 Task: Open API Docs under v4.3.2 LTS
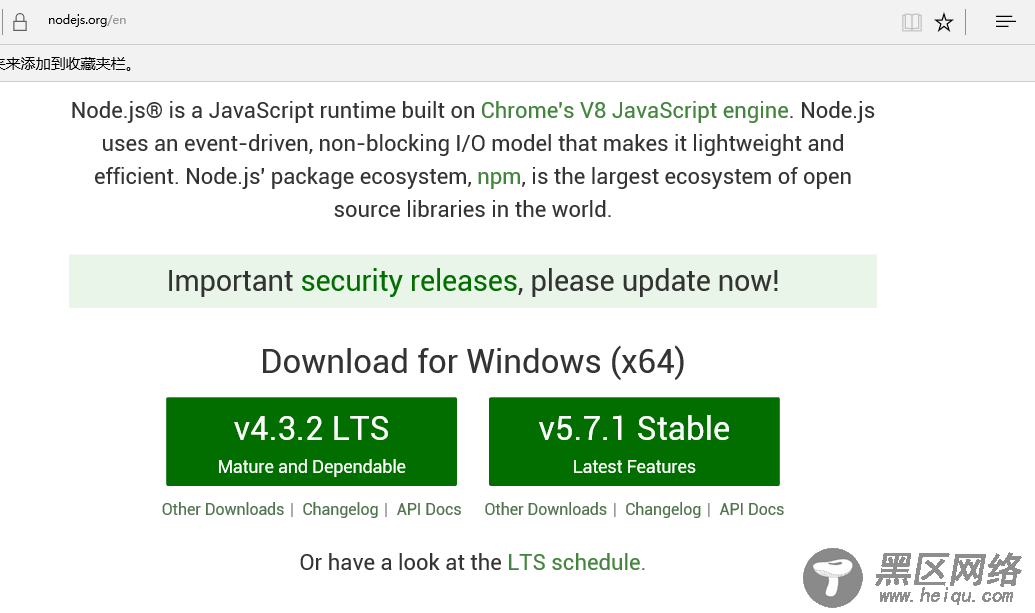point(429,509)
